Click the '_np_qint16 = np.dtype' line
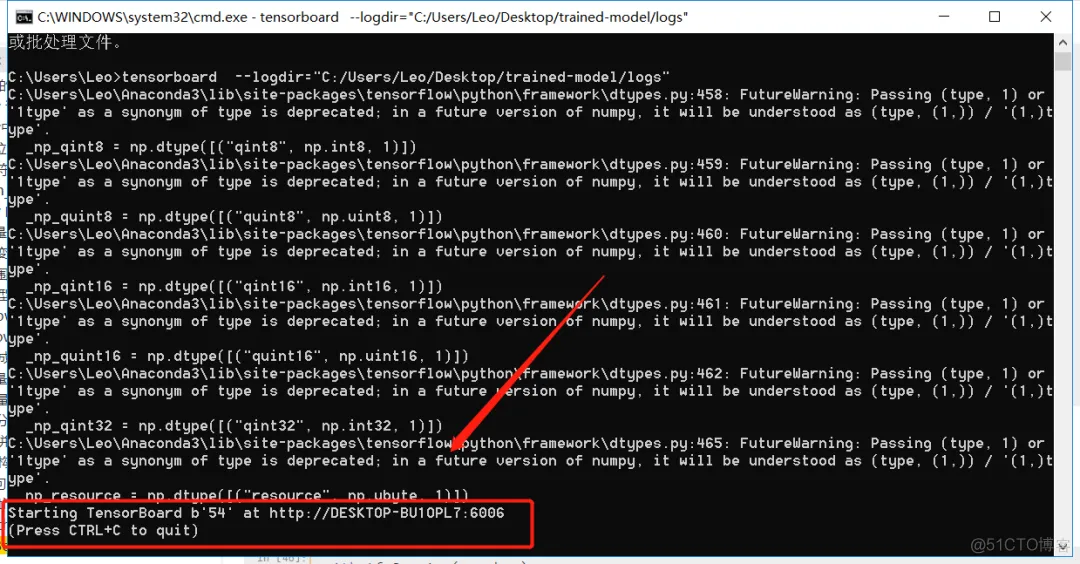The image size is (1080, 564). coord(234,286)
